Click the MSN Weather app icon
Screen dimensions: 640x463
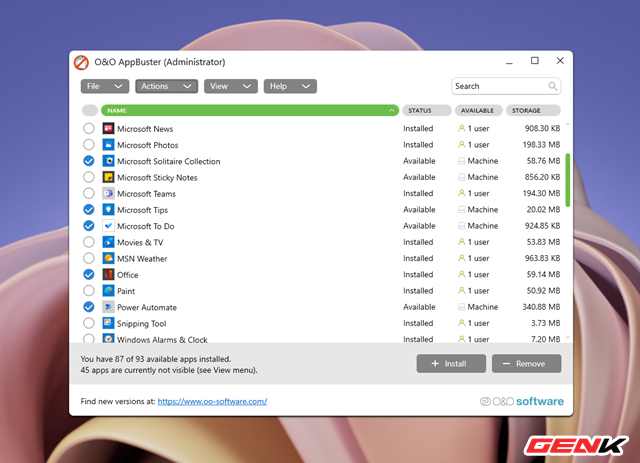(108, 258)
